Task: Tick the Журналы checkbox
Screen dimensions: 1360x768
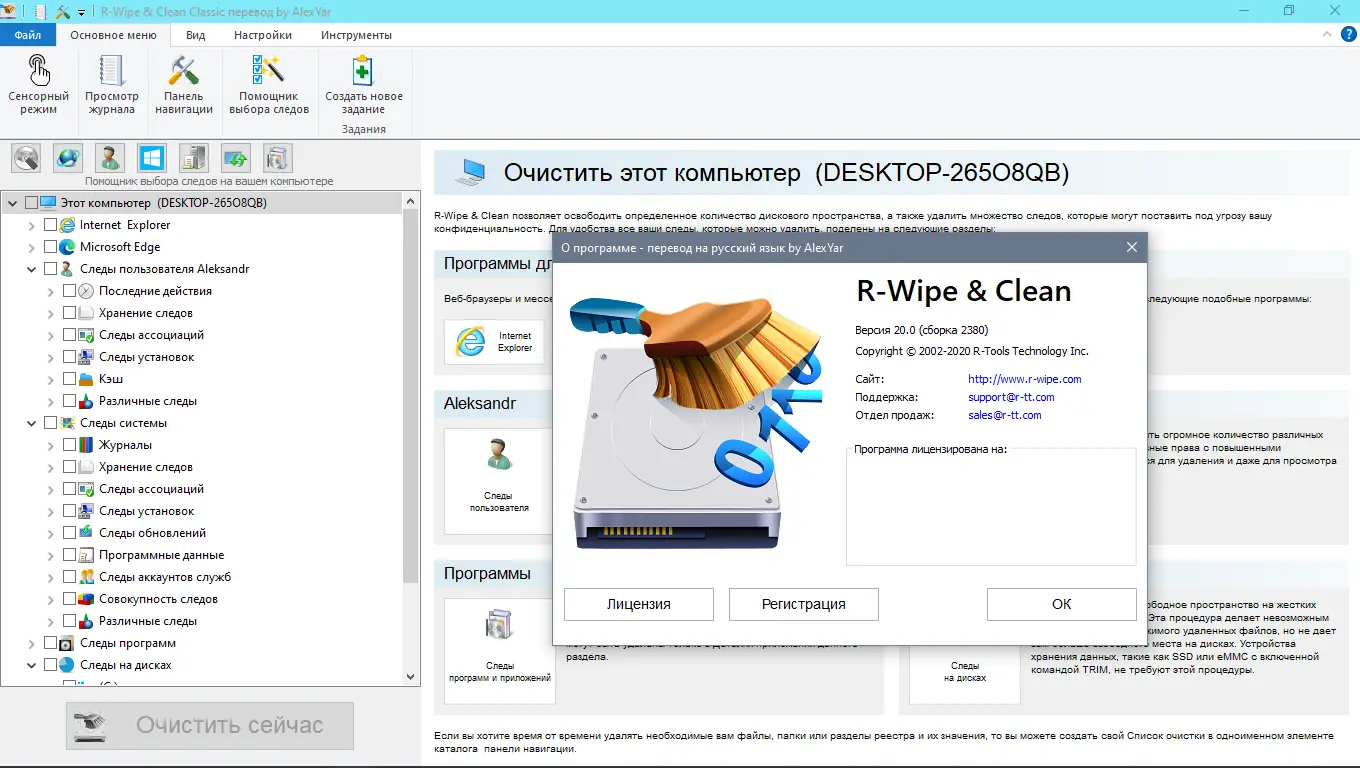Action: point(69,445)
